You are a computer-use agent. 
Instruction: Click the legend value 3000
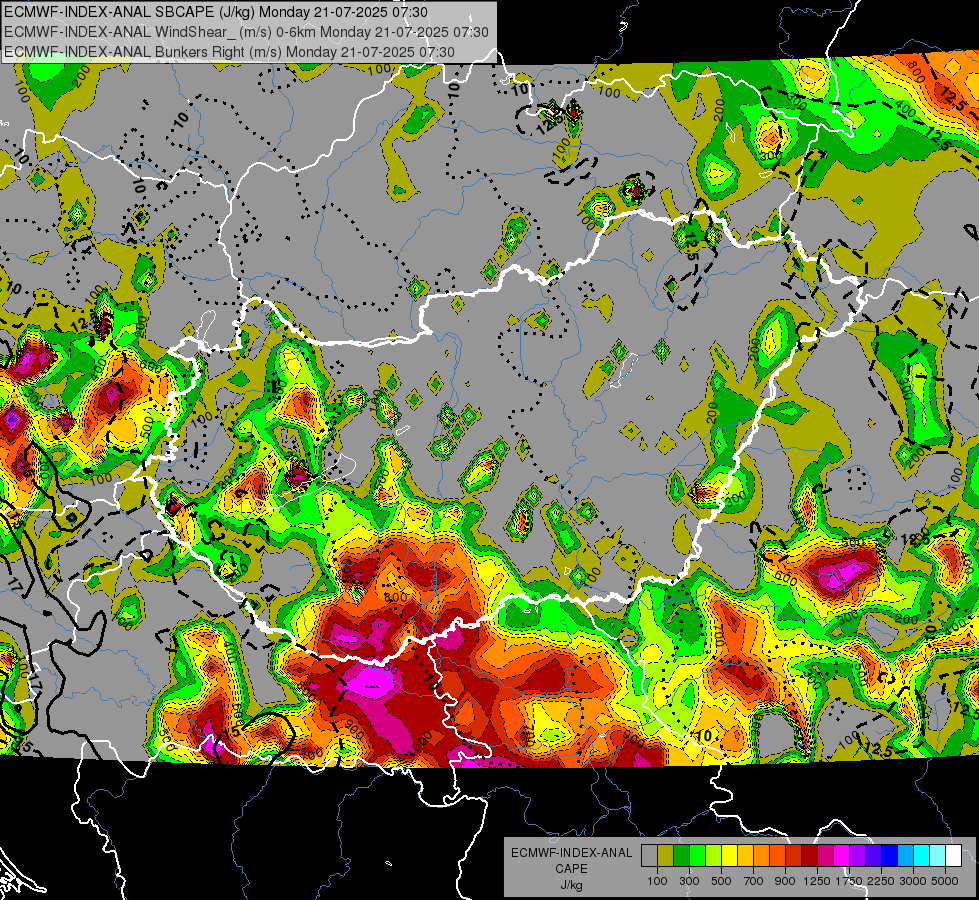[913, 881]
